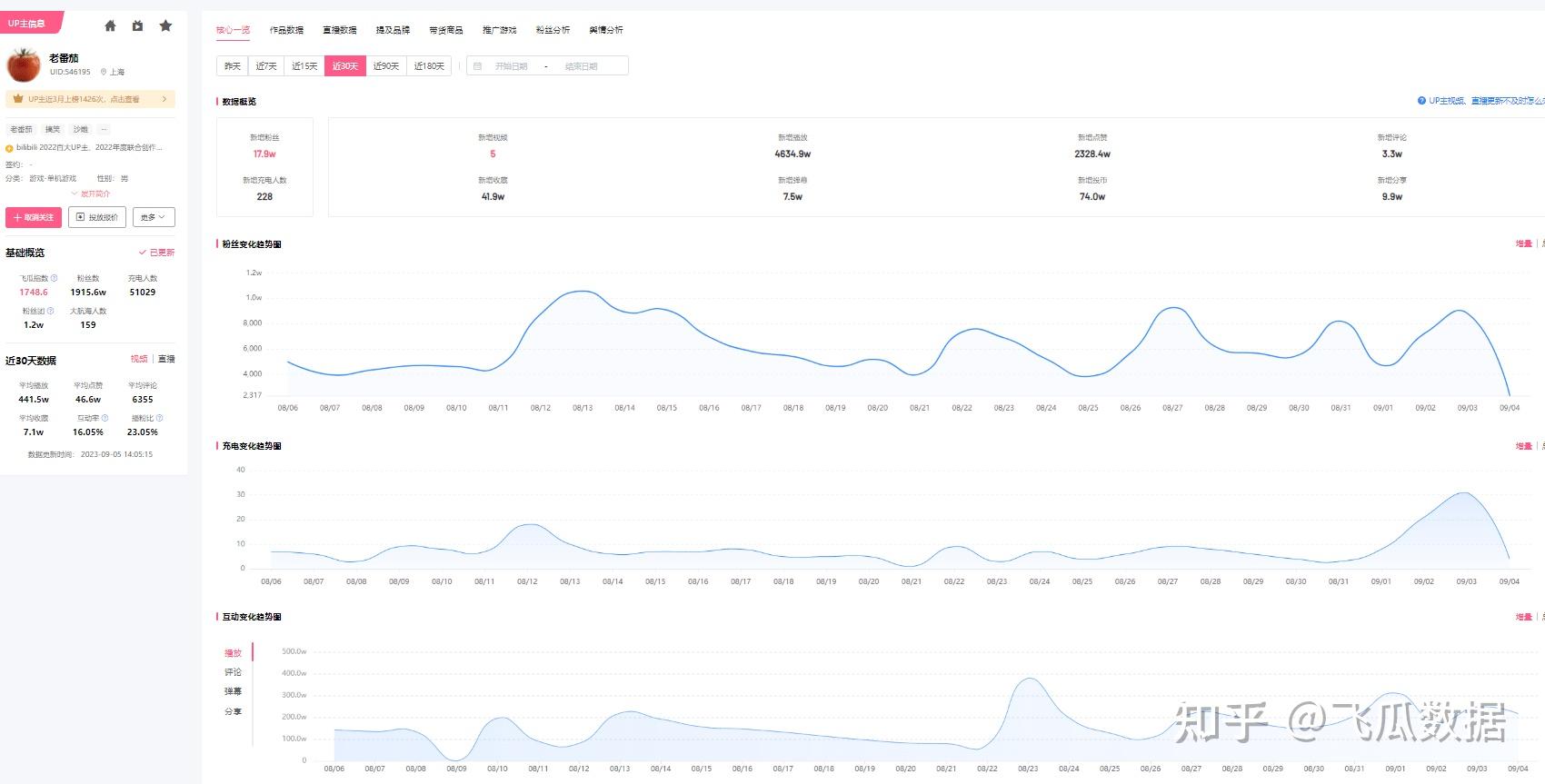Open the home icon in the UP主 header
Image resolution: width=1545 pixels, height=784 pixels.
[x=110, y=25]
